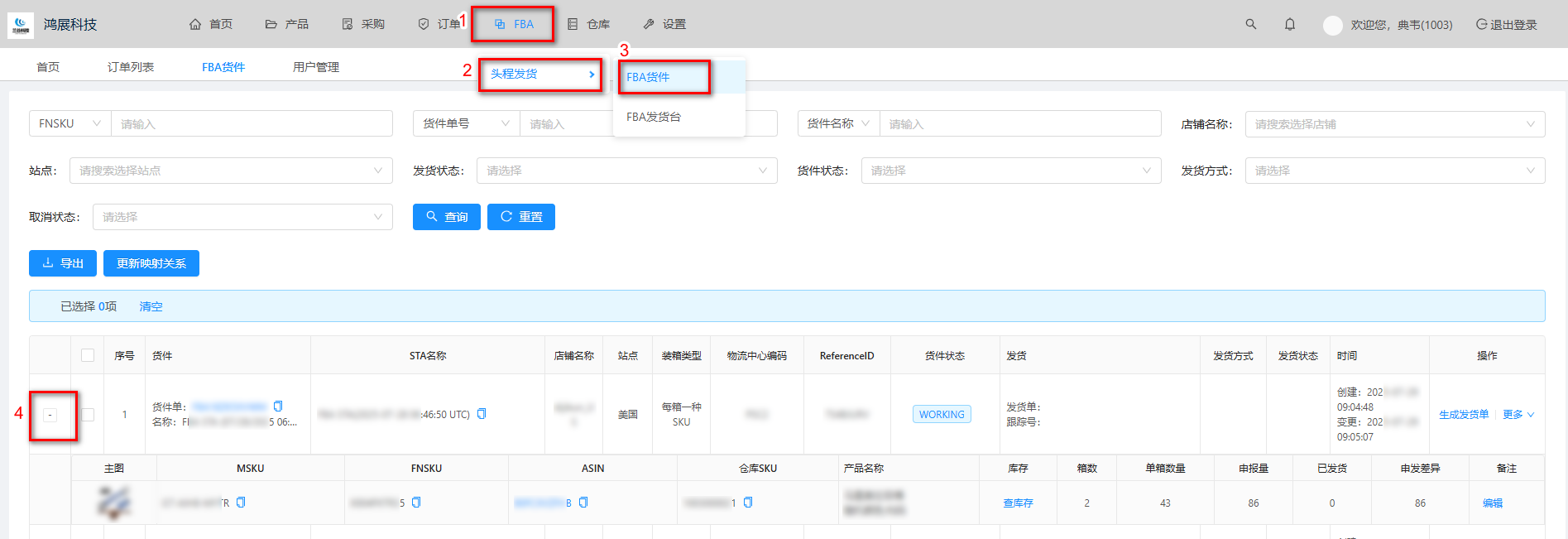Tick the select-all checkbox in table header

click(88, 355)
